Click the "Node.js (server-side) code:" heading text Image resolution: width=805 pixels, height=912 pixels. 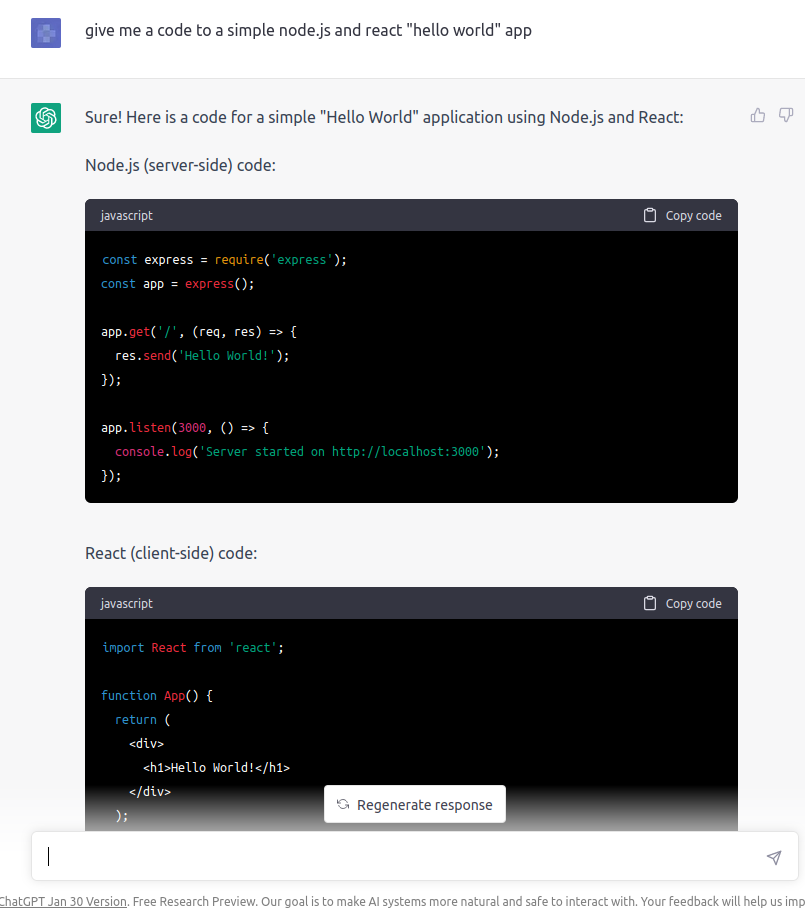(x=180, y=165)
